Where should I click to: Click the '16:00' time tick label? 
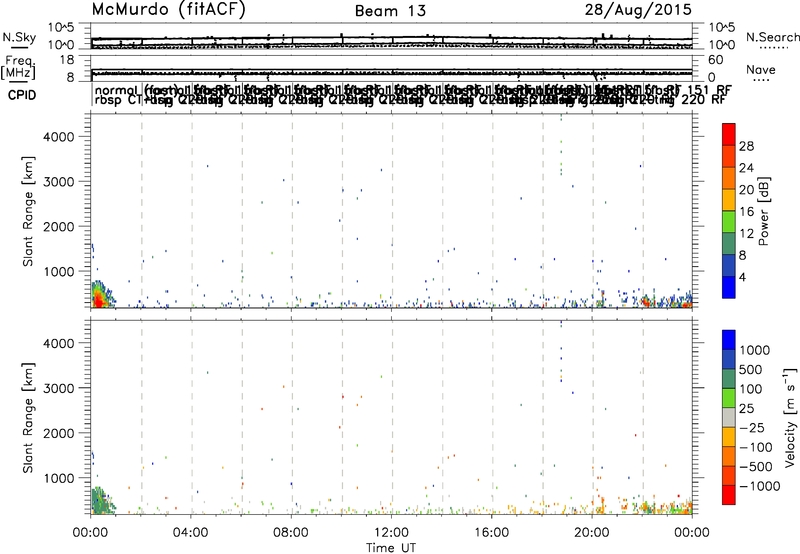point(492,533)
